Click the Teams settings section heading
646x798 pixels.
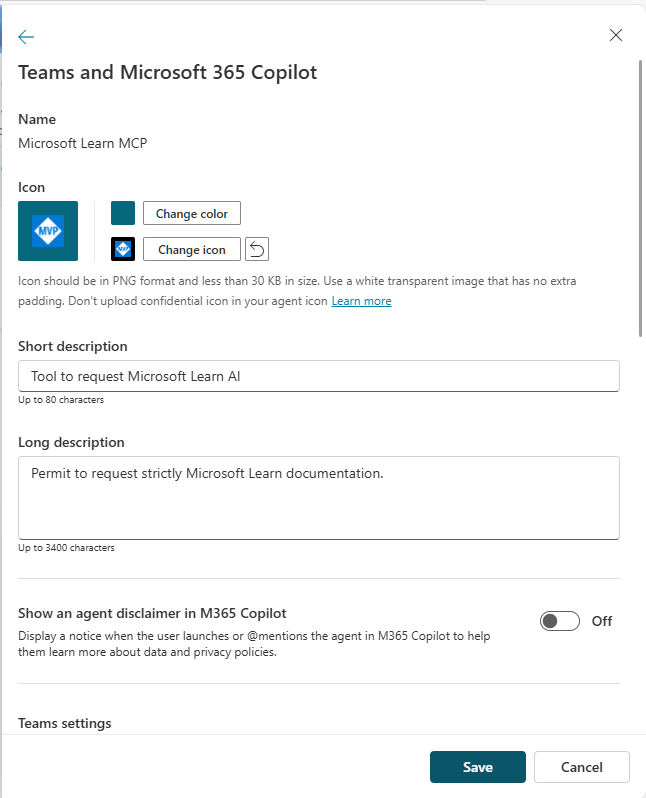click(65, 723)
